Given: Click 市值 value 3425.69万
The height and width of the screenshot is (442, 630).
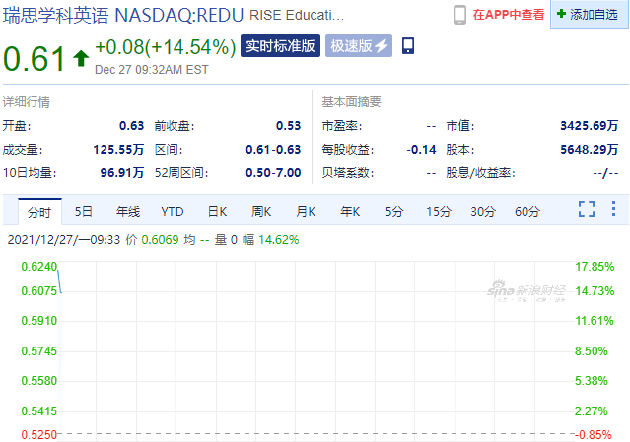Looking at the screenshot, I should (x=589, y=126).
